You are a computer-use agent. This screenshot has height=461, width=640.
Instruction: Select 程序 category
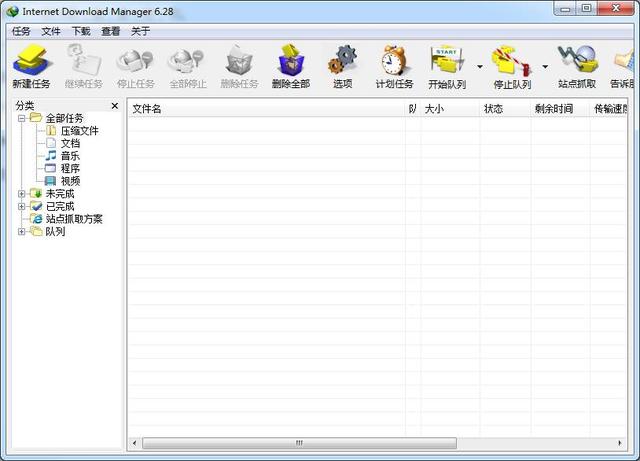70,169
